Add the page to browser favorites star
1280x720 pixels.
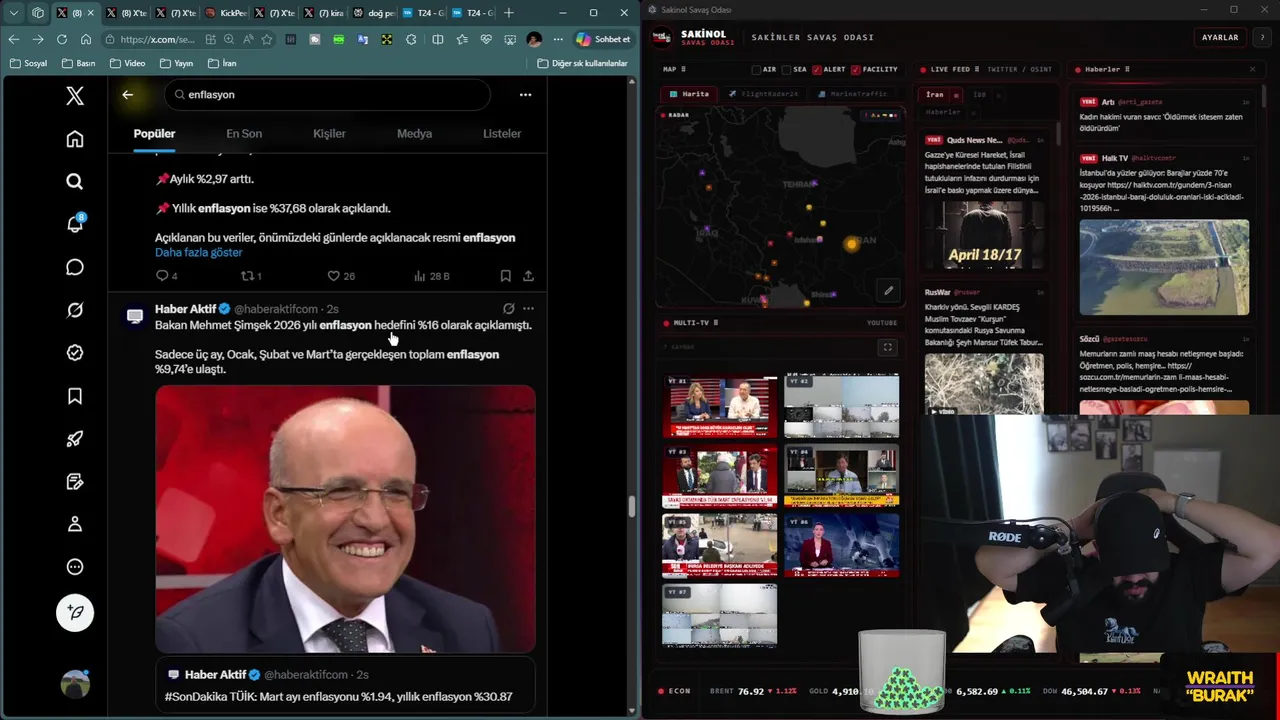267,39
